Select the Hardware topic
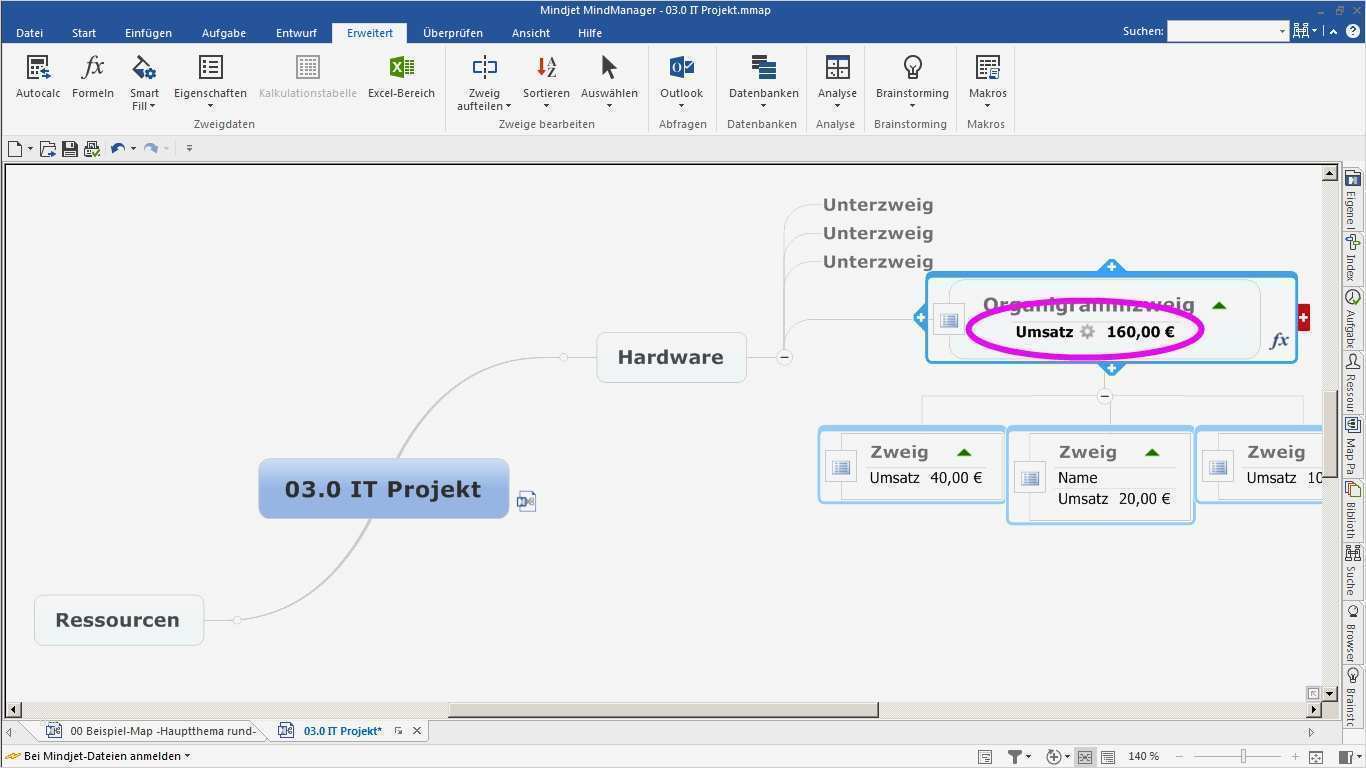1366x768 pixels. point(671,357)
